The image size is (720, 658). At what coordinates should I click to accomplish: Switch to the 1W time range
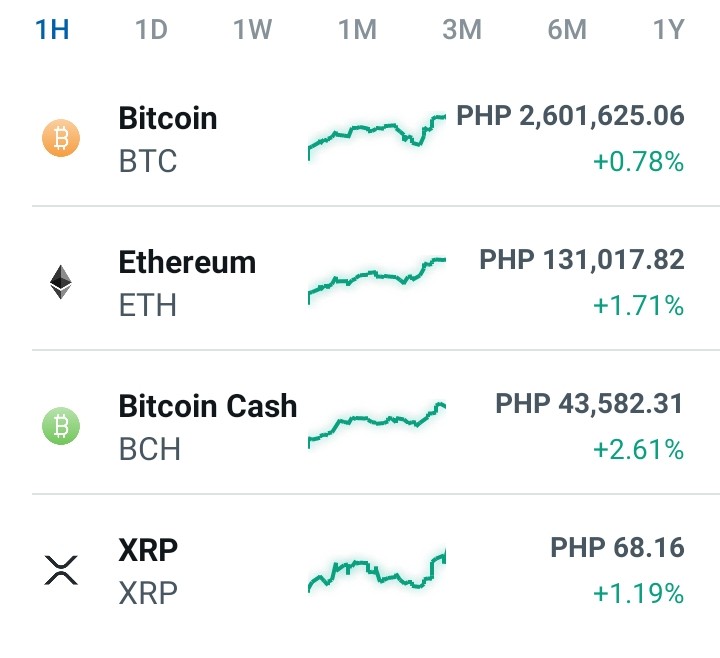coord(253,29)
